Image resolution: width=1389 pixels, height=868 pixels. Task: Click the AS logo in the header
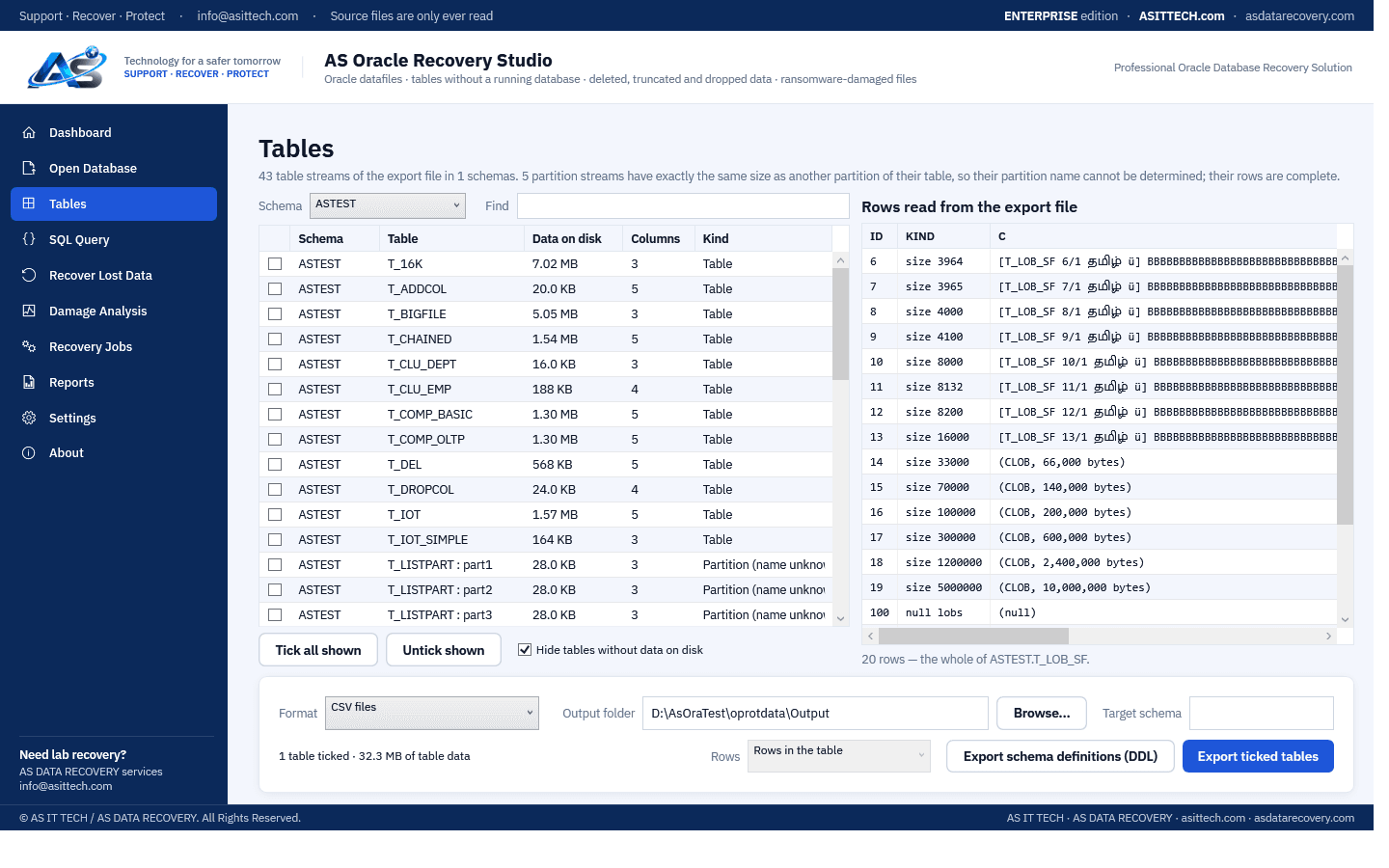[68, 68]
